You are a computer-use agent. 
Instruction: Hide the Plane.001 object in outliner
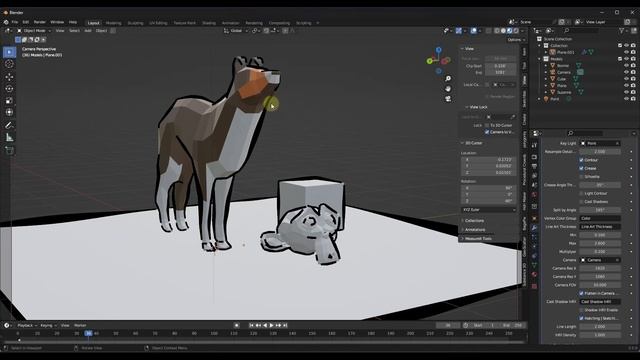[x=627, y=52]
